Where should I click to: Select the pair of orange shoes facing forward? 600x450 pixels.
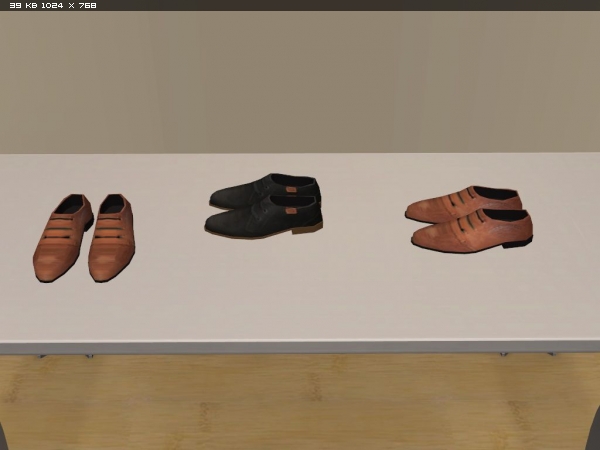tap(84, 238)
